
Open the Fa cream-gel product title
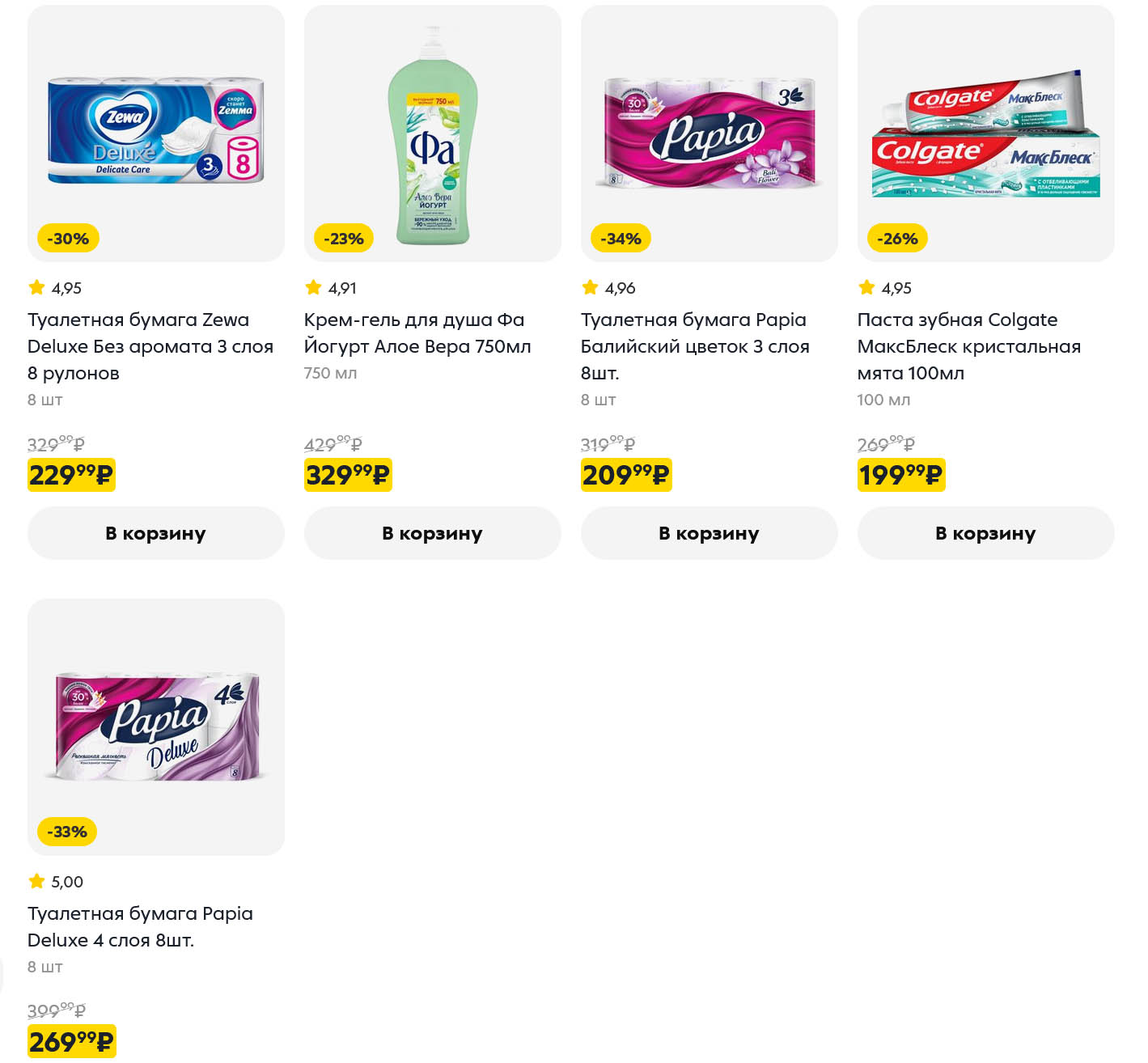(x=417, y=333)
